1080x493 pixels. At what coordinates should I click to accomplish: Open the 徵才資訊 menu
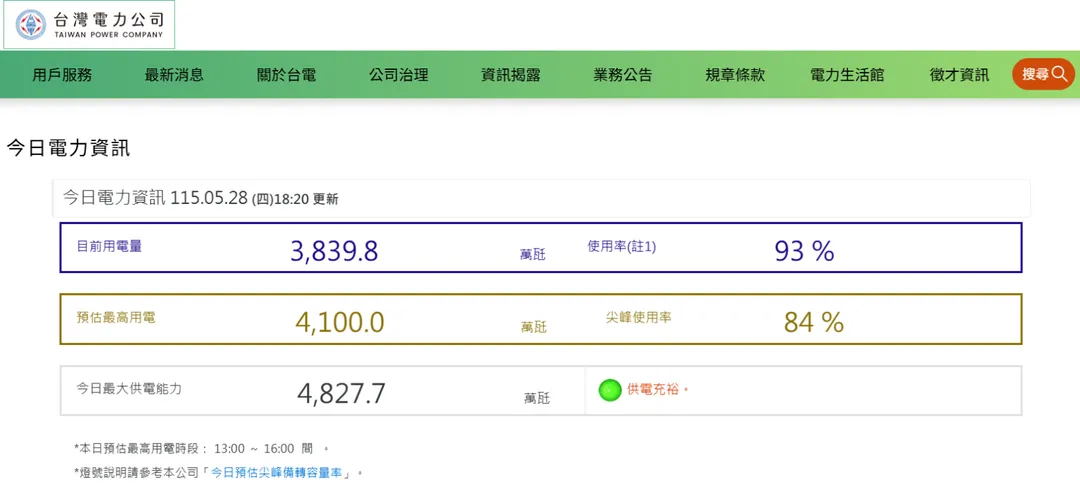click(959, 75)
